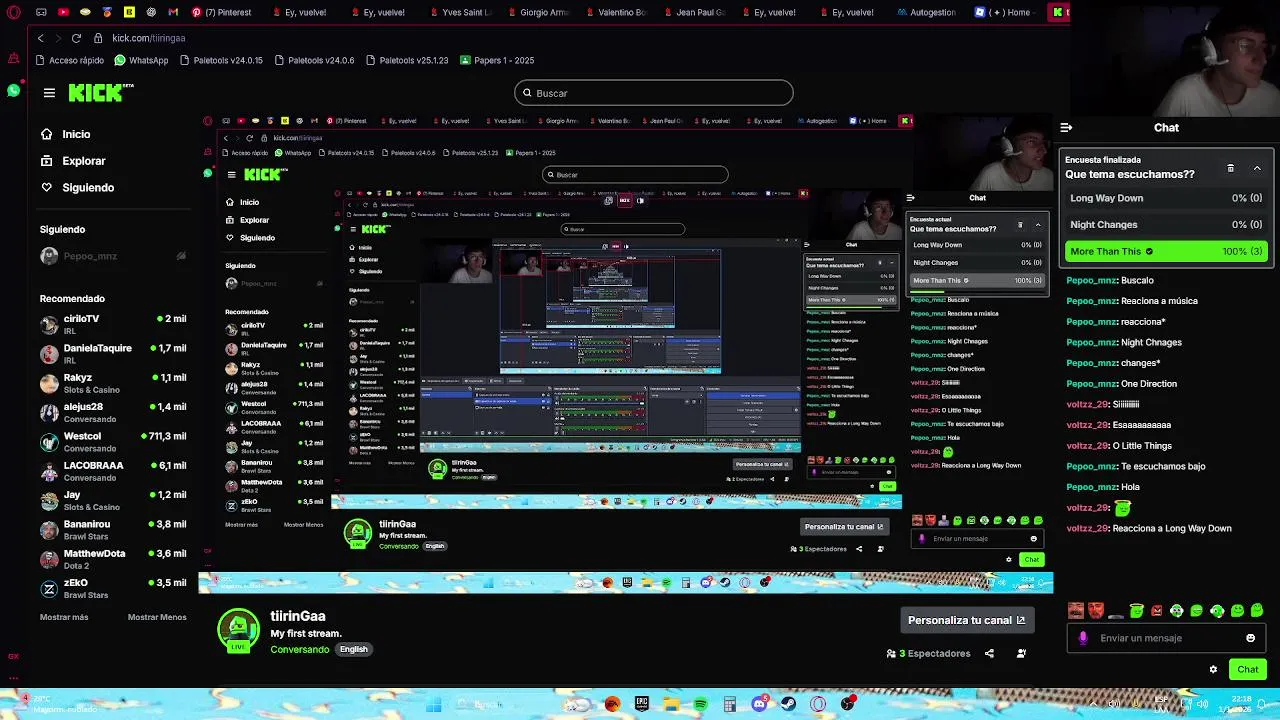1280x720 pixels.
Task: Click 3 Espectadores viewer count
Action: (x=928, y=653)
